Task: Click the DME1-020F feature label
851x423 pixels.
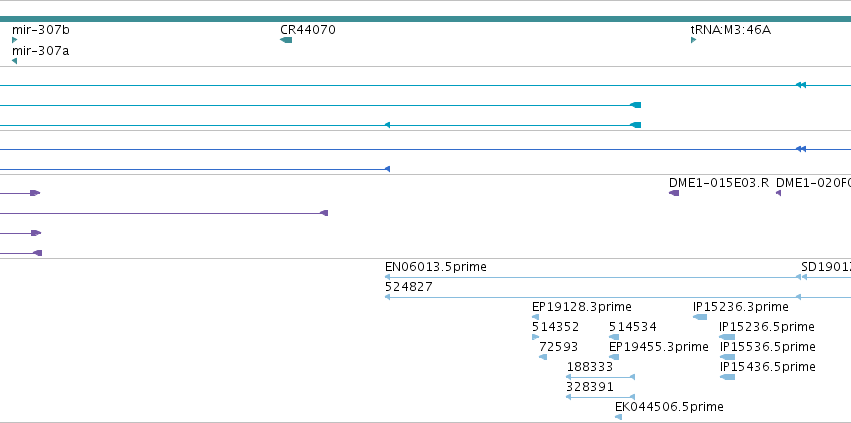Action: click(814, 183)
